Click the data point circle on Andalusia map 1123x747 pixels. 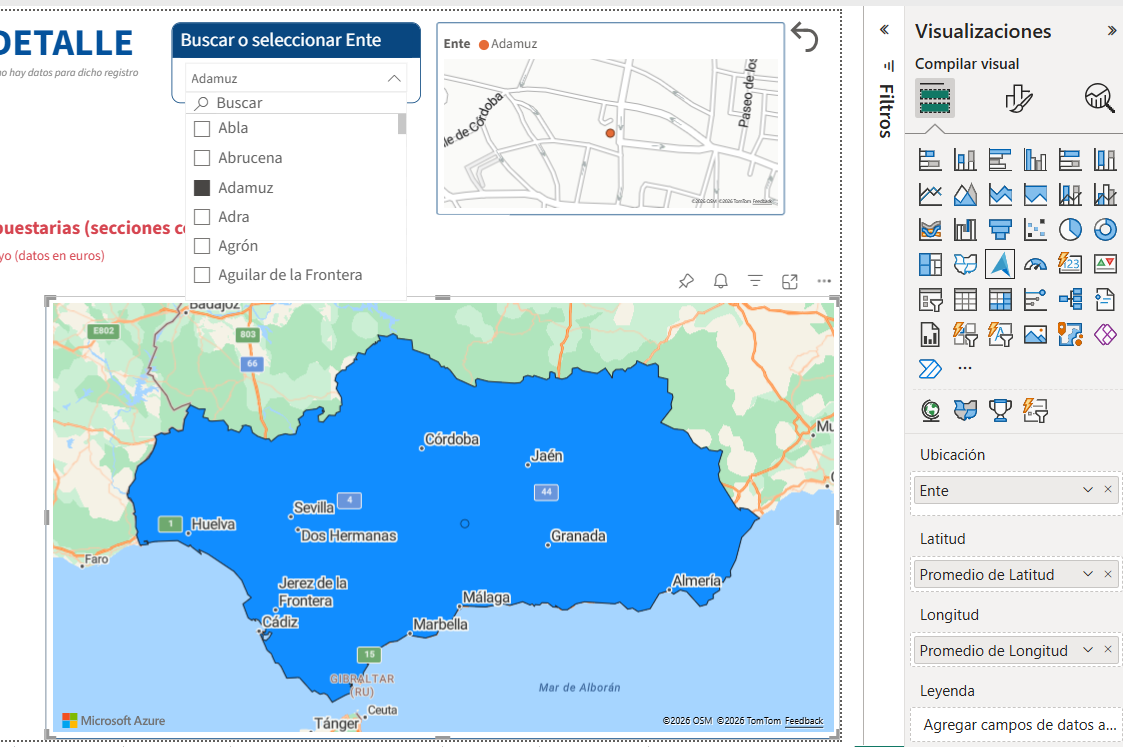pyautogui.click(x=465, y=524)
